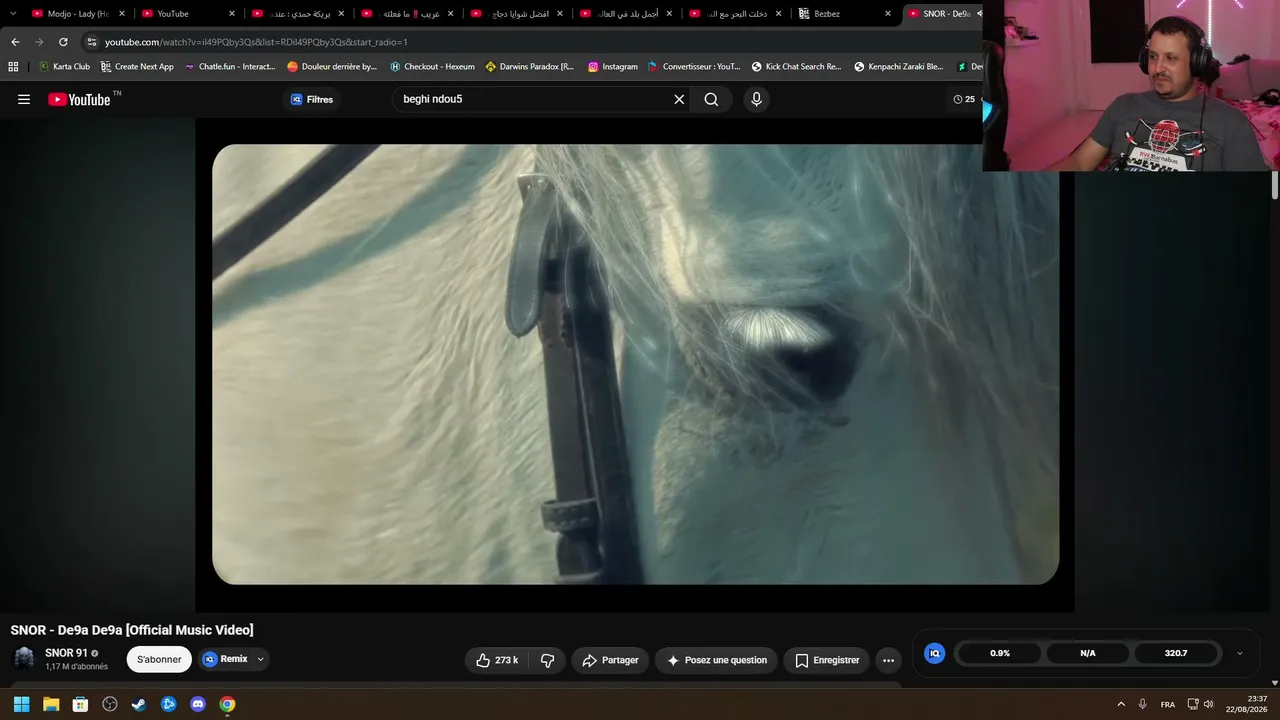Show hidden system tray icons
This screenshot has width=1280, height=720.
[1121, 704]
